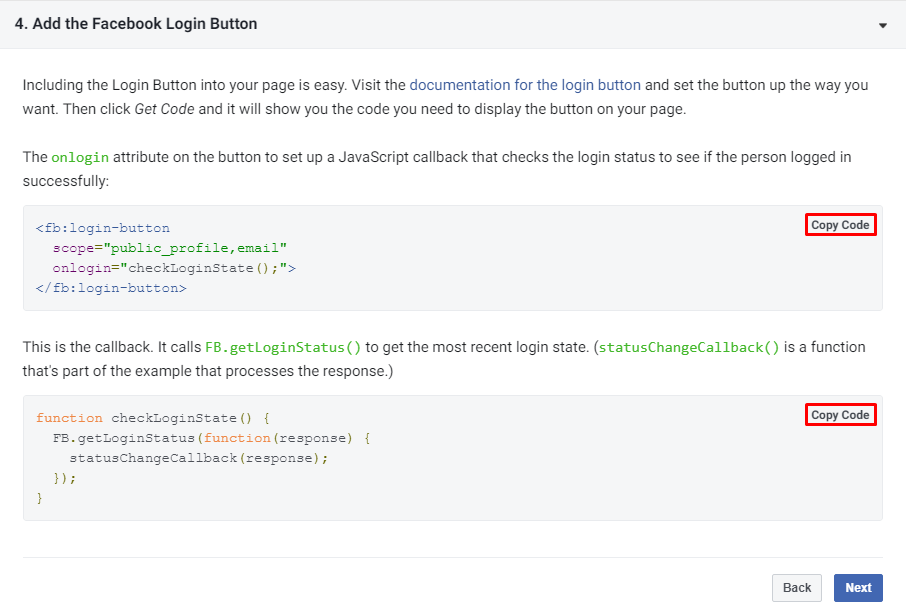Click the inline "FB.getLoginStatus()" code text
The image size is (906, 615).
pyautogui.click(x=283, y=347)
